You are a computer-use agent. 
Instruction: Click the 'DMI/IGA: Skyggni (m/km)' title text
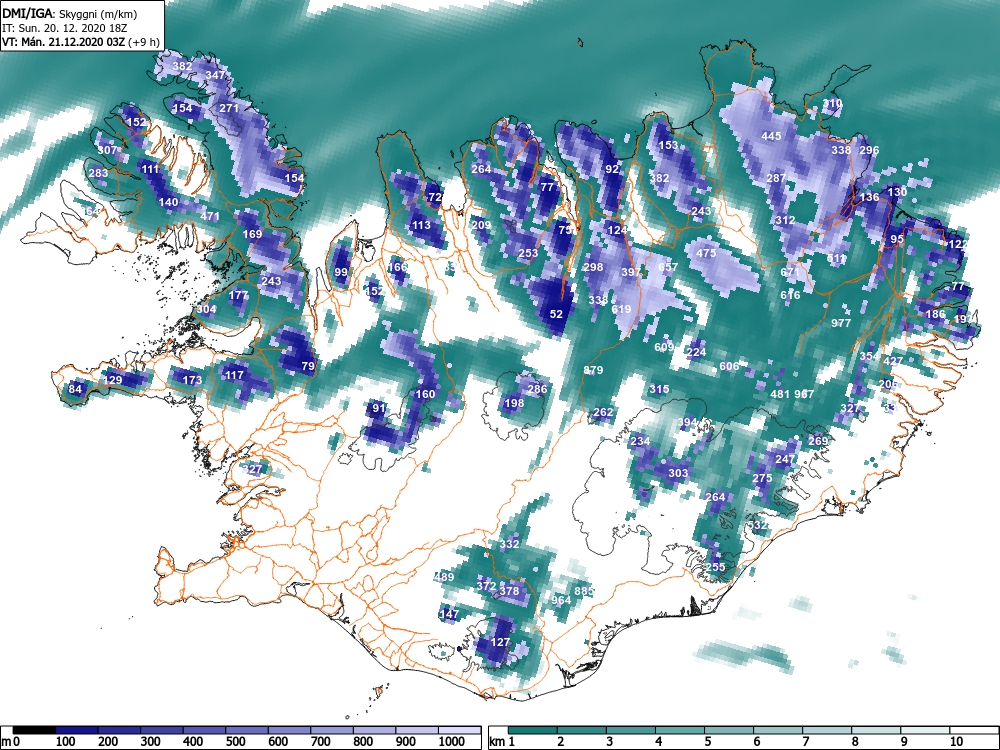point(70,13)
